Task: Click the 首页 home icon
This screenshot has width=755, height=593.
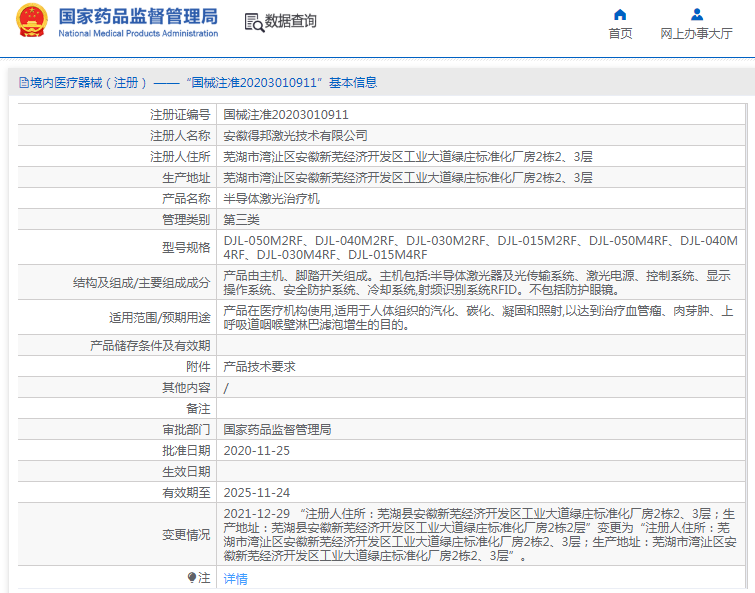Action: pos(620,15)
